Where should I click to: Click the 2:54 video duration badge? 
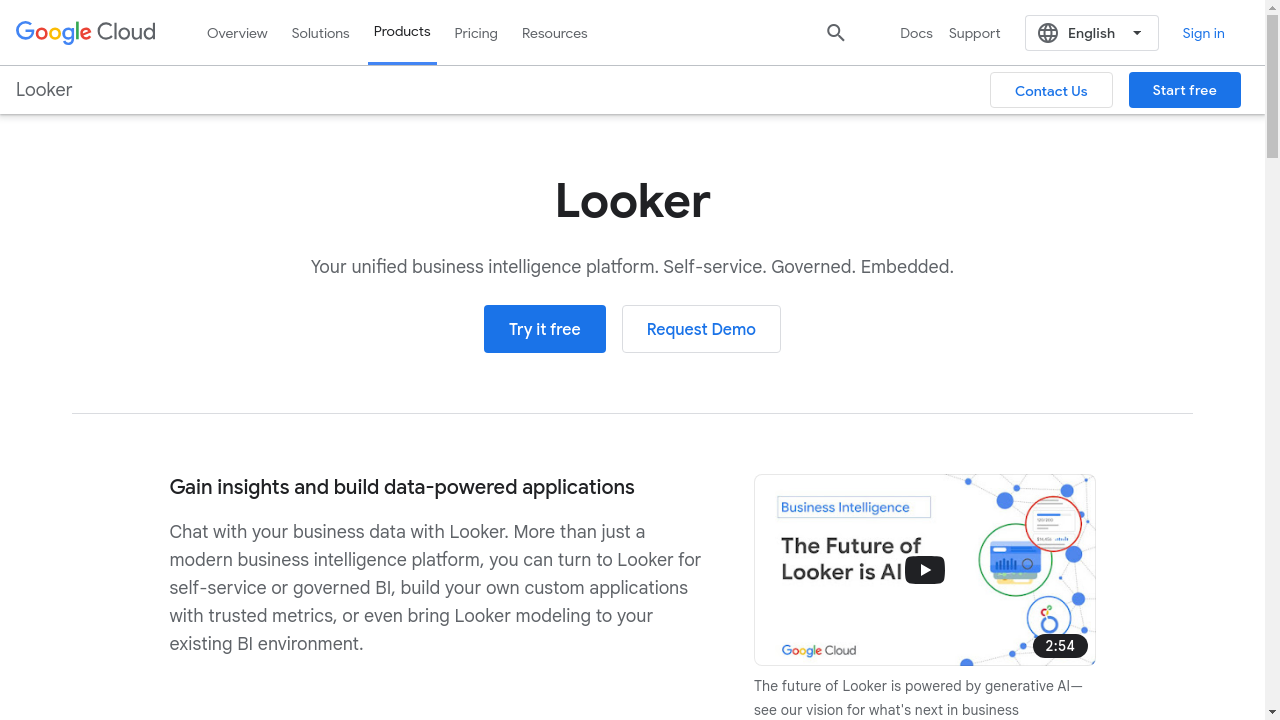point(1059,646)
